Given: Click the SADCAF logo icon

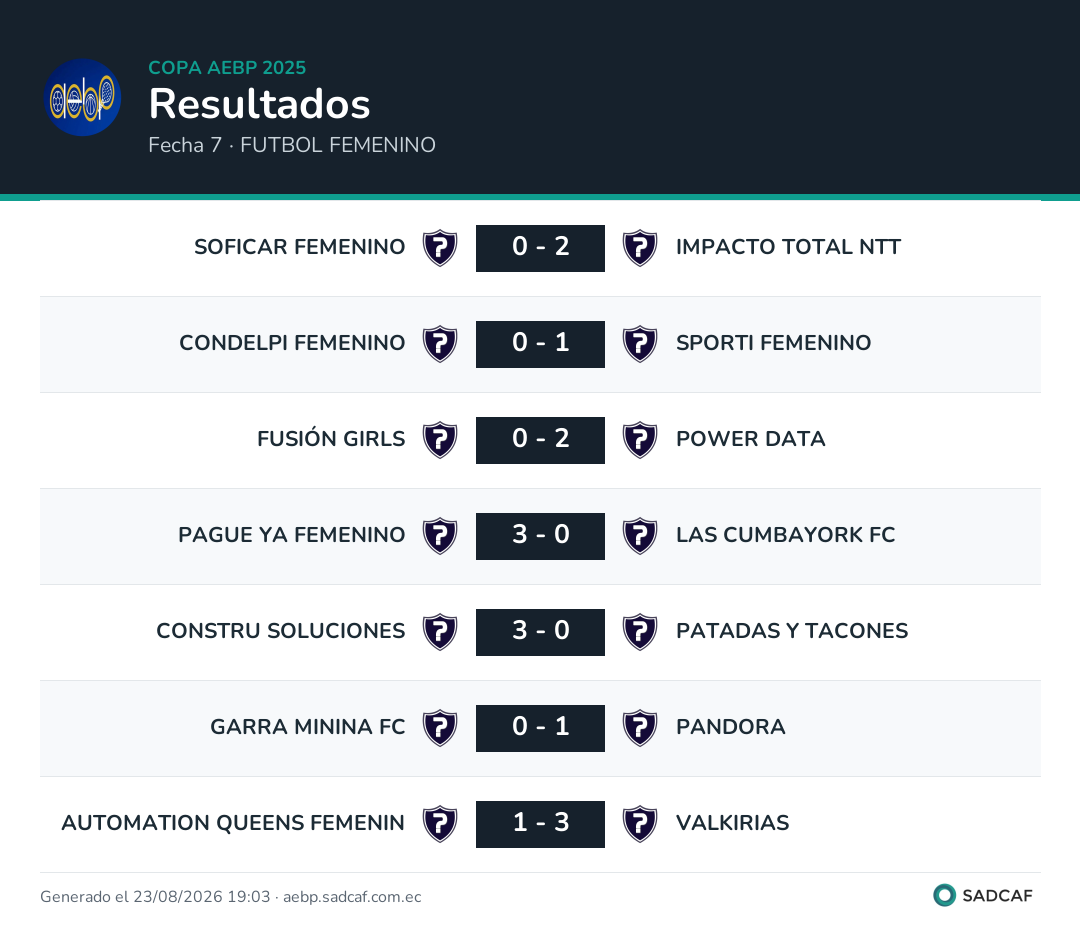Looking at the screenshot, I should [944, 895].
